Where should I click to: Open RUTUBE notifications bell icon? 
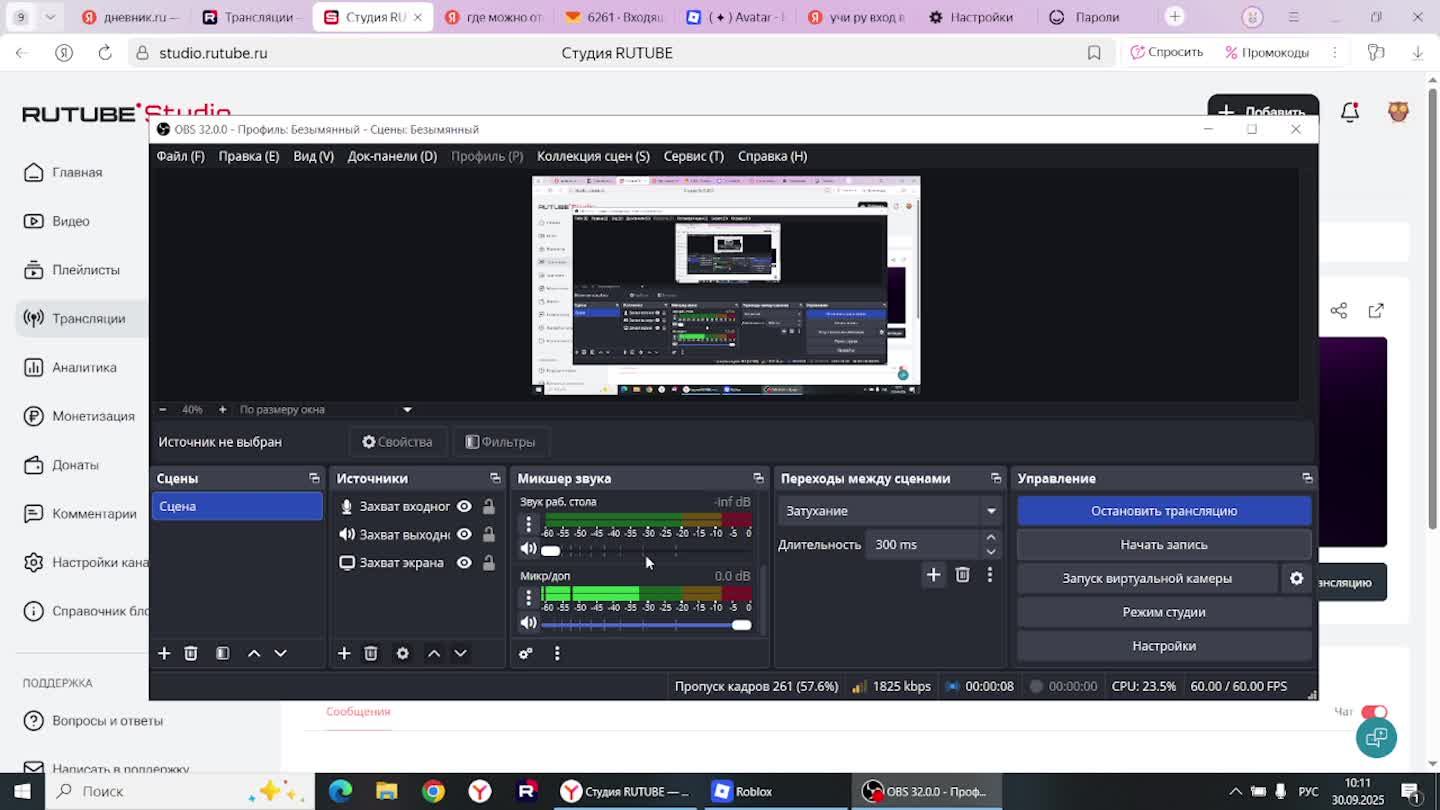point(1350,112)
